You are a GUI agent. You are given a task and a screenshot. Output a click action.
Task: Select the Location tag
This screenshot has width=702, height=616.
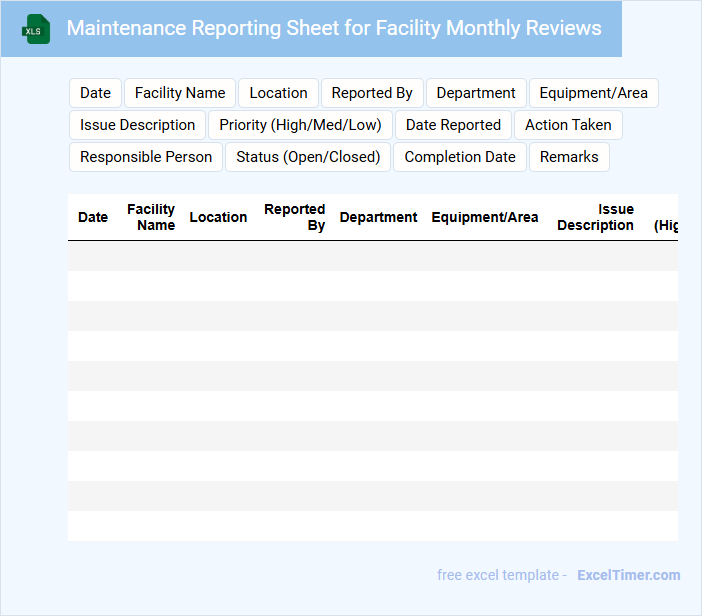click(278, 93)
